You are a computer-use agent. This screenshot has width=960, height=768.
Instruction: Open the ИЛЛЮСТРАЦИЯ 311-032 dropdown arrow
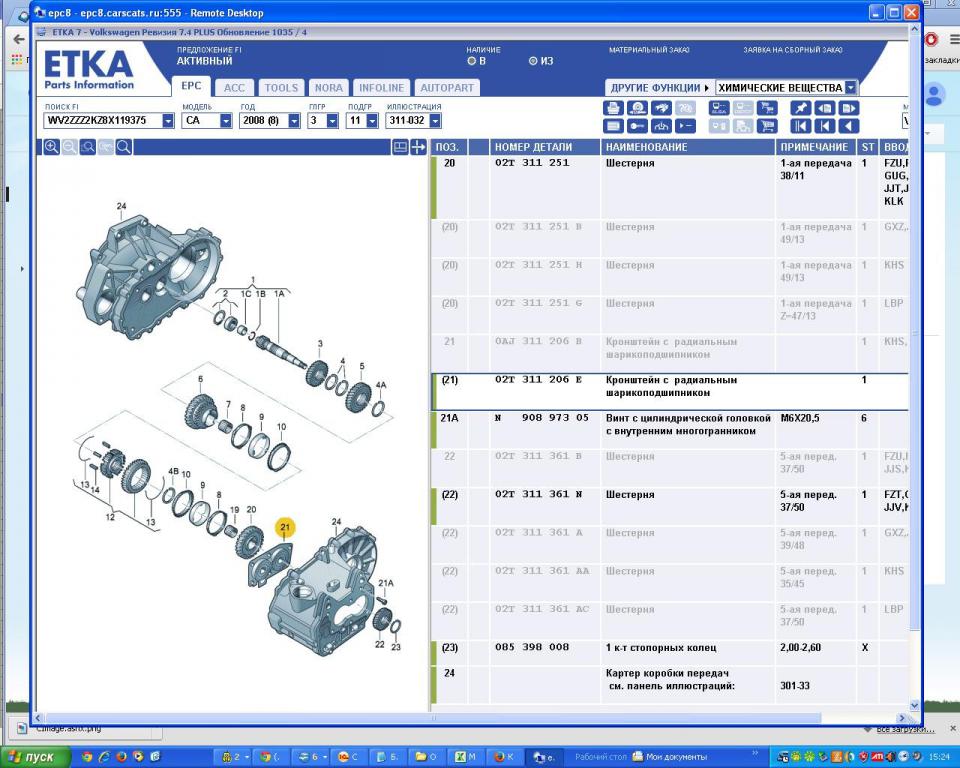pos(435,121)
